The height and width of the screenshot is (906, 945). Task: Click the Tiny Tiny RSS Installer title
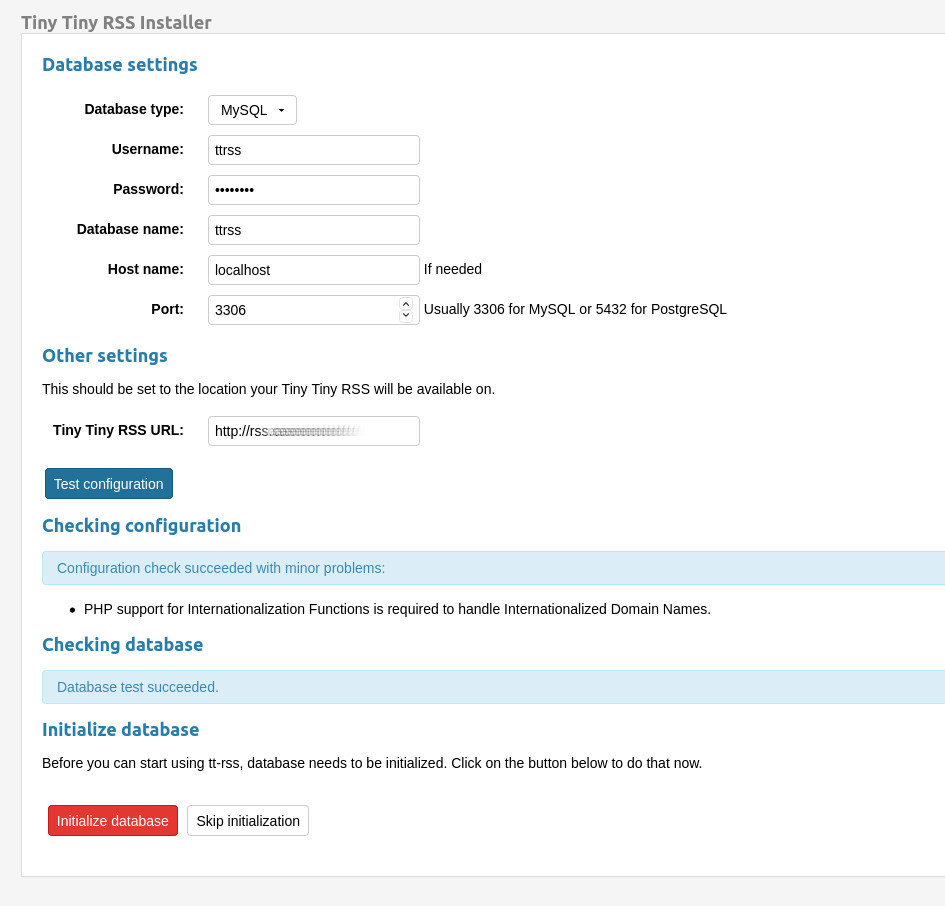pos(116,22)
